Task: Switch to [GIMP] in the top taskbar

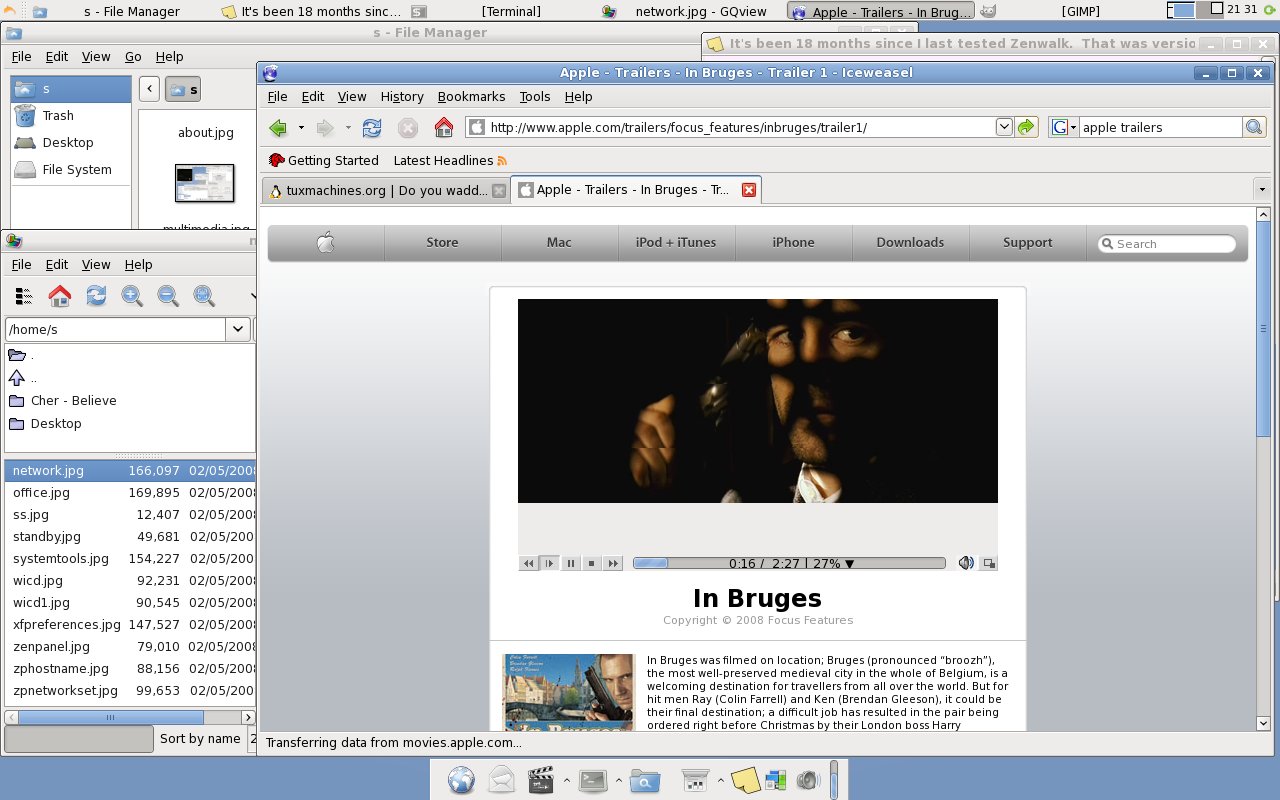Action: (x=1080, y=12)
